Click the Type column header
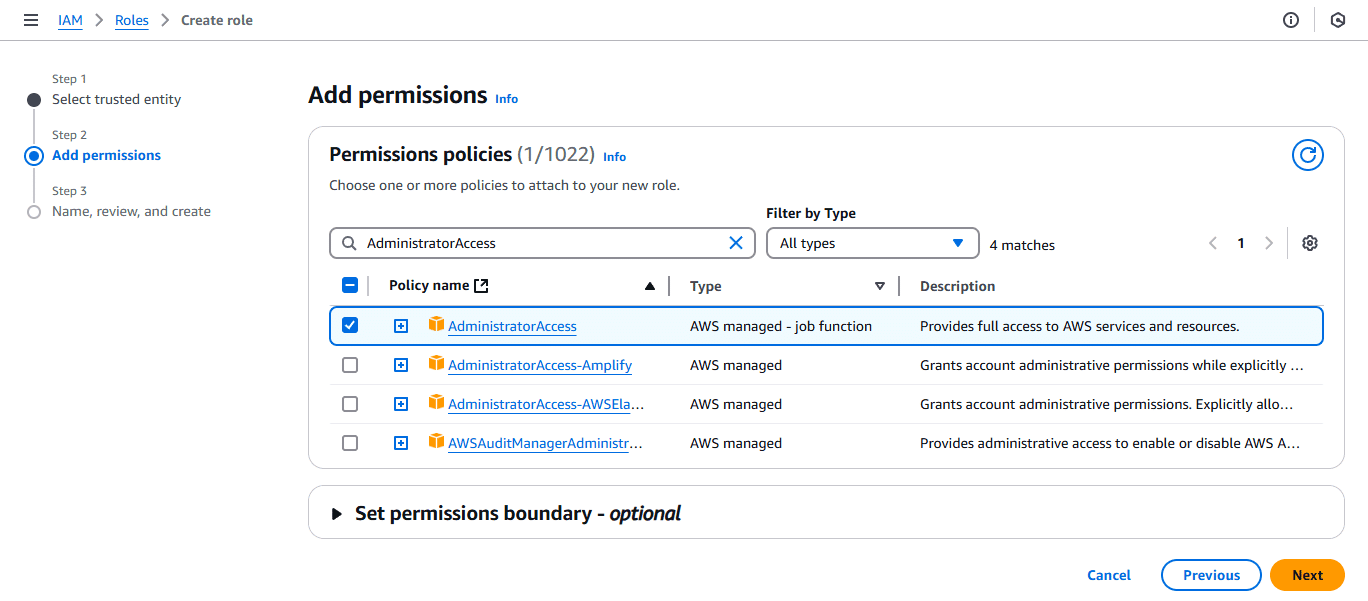 point(706,286)
